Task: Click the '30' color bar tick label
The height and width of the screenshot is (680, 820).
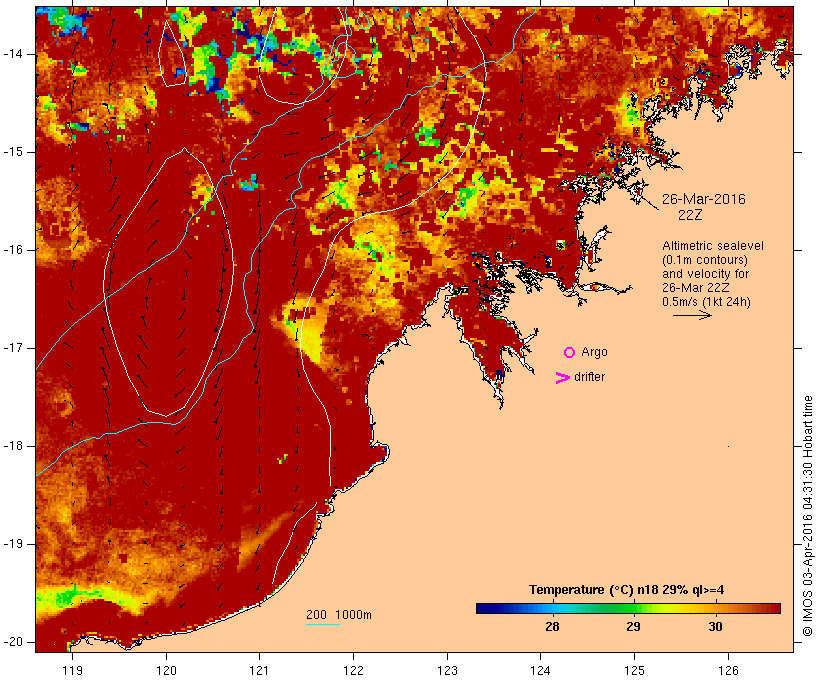Action: [x=715, y=626]
